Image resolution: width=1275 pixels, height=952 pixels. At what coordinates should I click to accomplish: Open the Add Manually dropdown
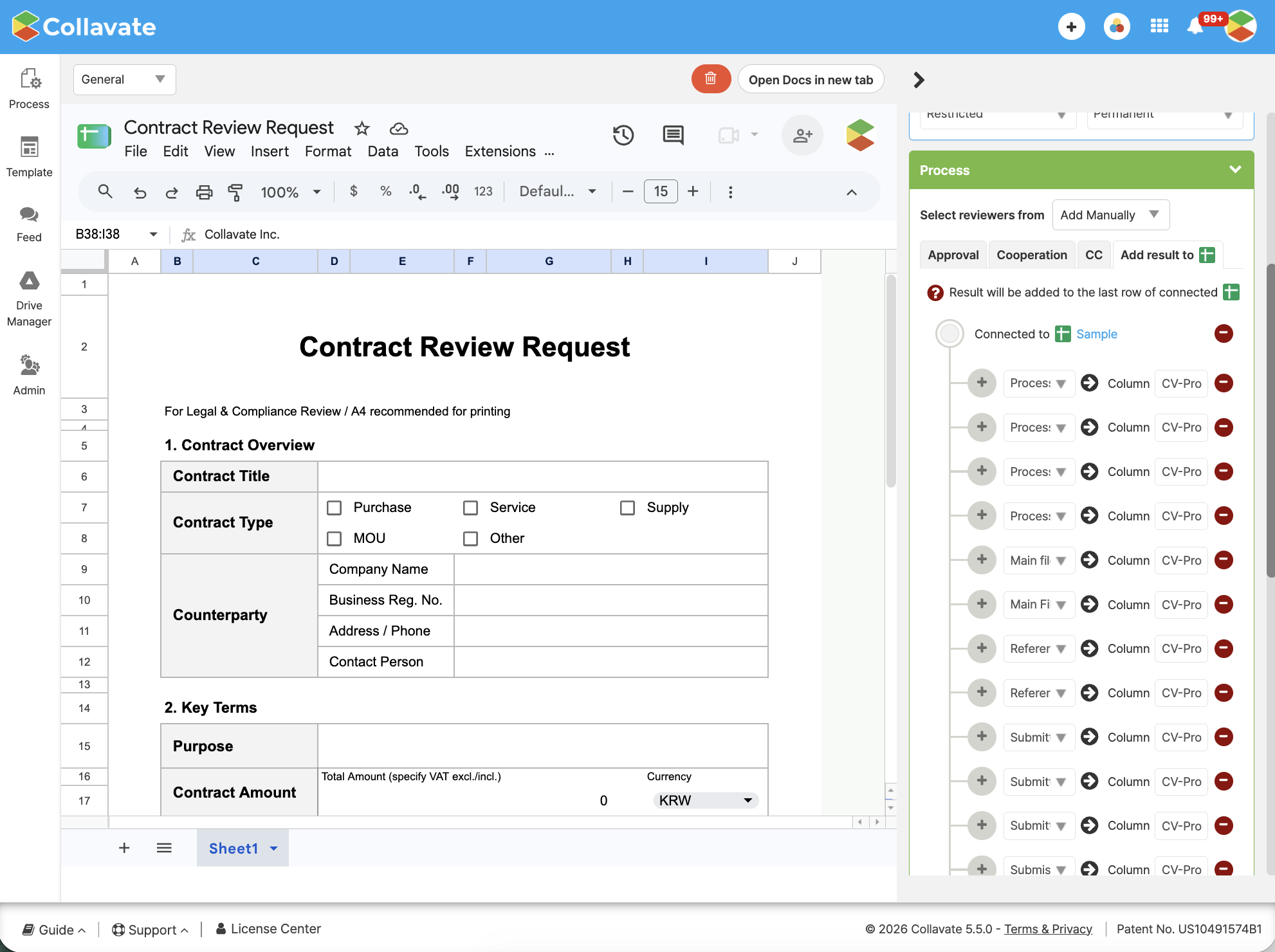1110,215
